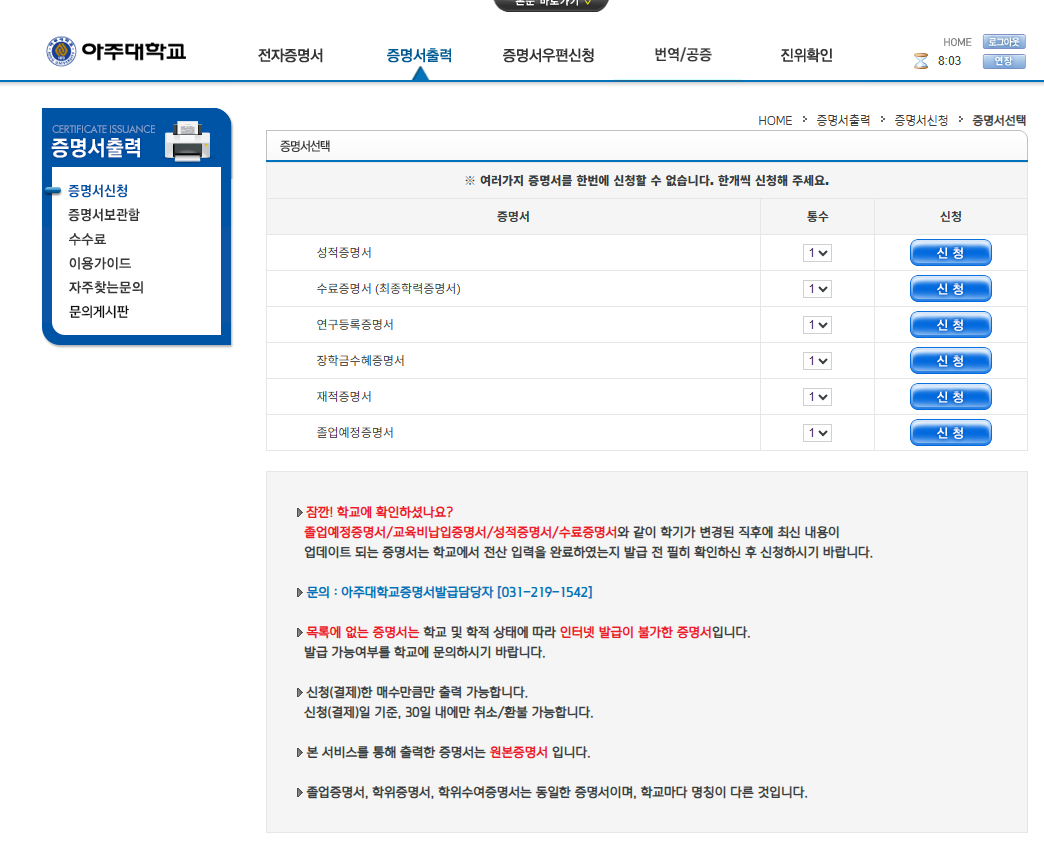Open 증명서보관함 in the sidebar

tap(104, 215)
